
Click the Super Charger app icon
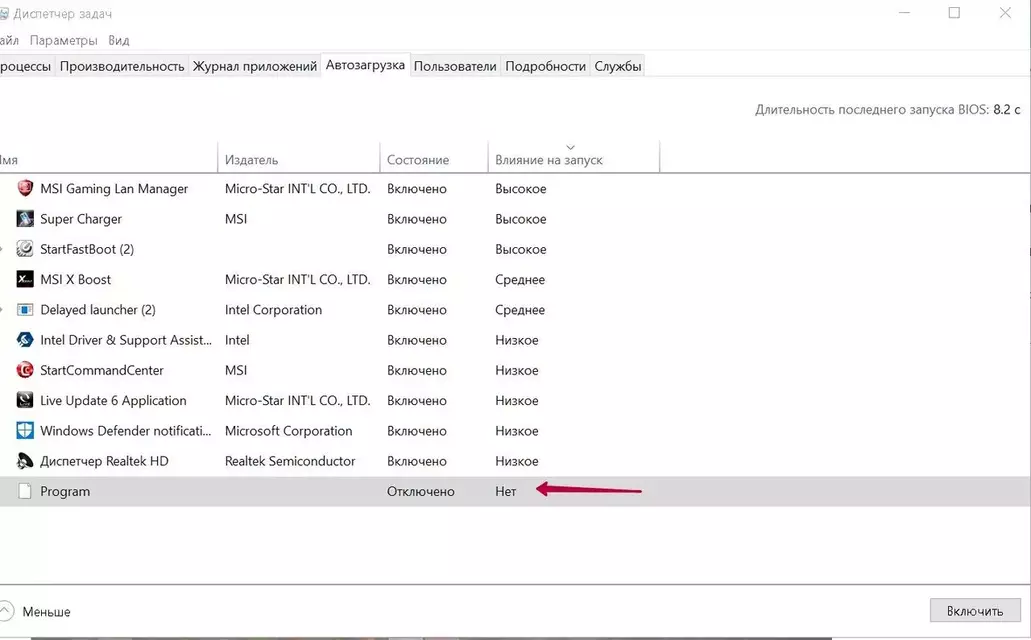click(x=25, y=219)
